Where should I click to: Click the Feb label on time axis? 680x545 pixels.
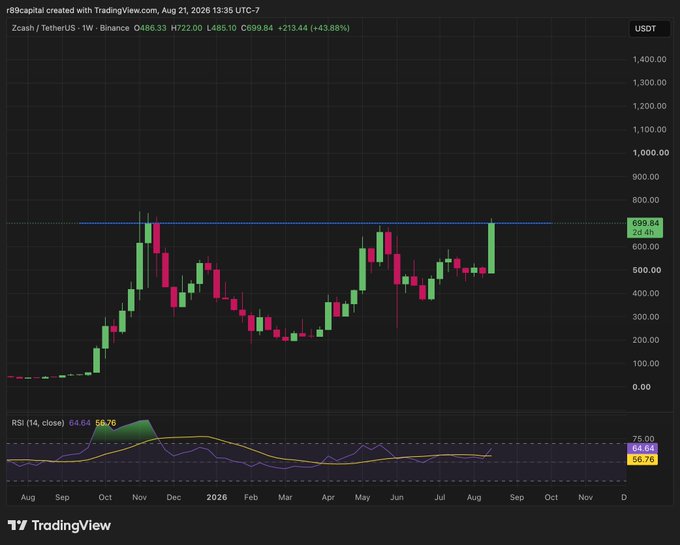[x=251, y=497]
